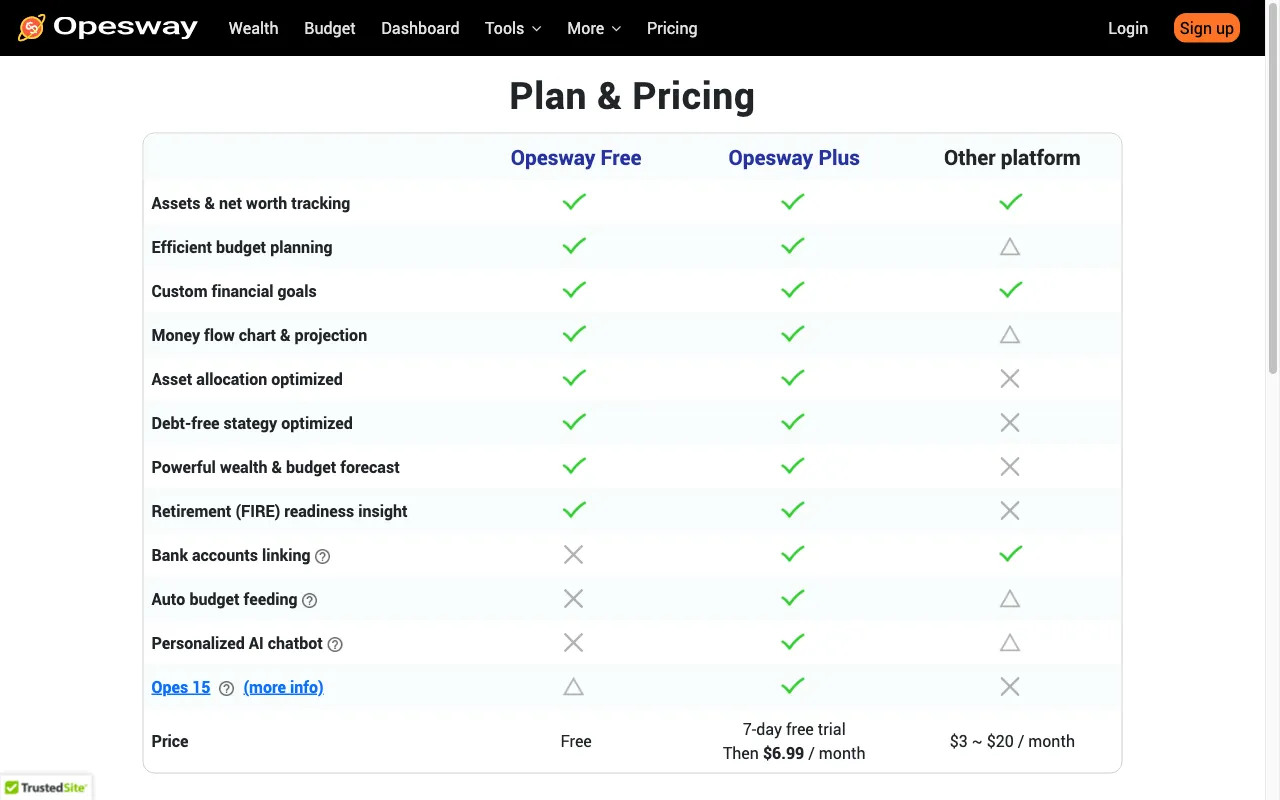This screenshot has width=1280, height=800.
Task: Click the Other platform column header
Action: [1012, 158]
